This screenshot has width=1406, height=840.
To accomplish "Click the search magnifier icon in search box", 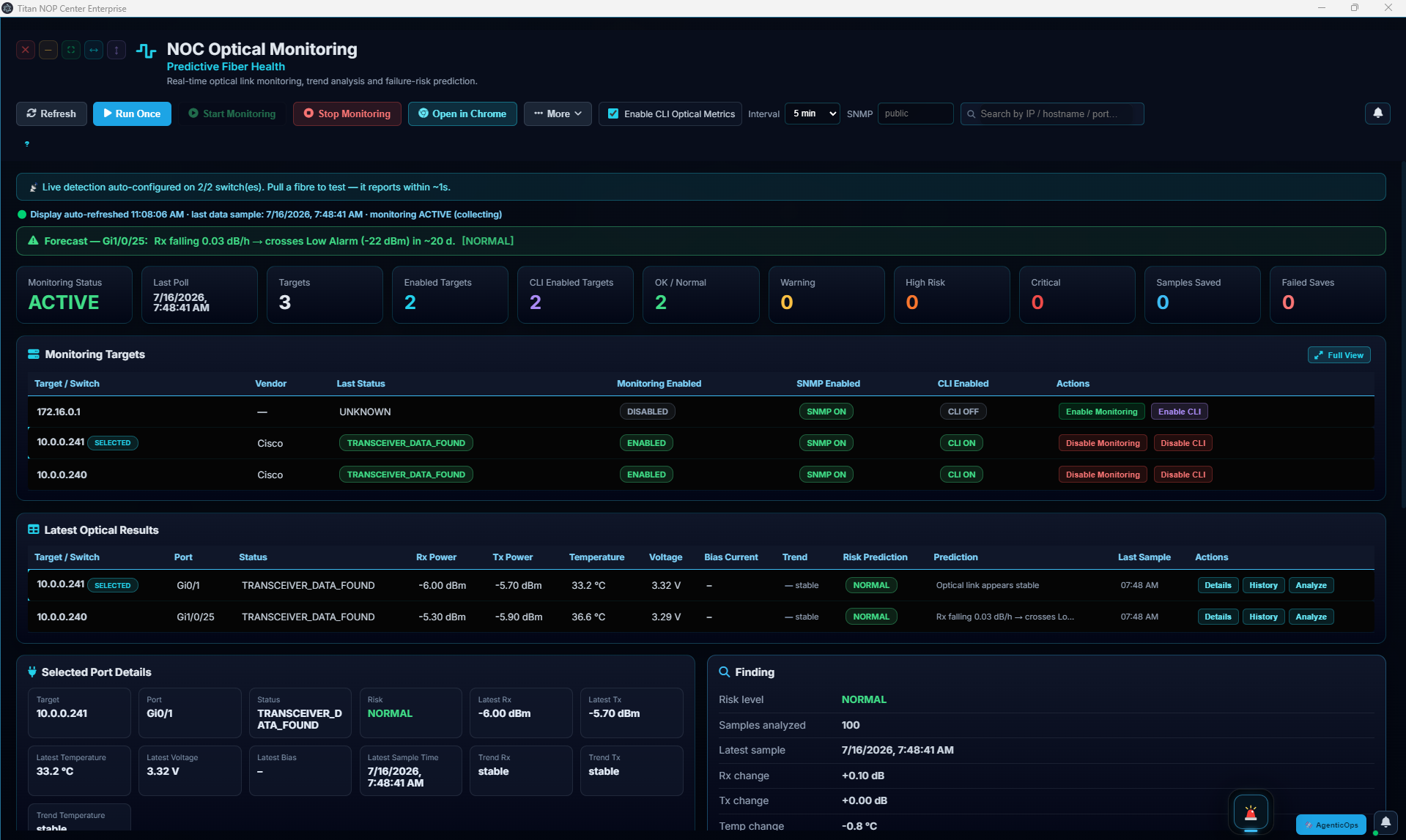I will point(972,114).
